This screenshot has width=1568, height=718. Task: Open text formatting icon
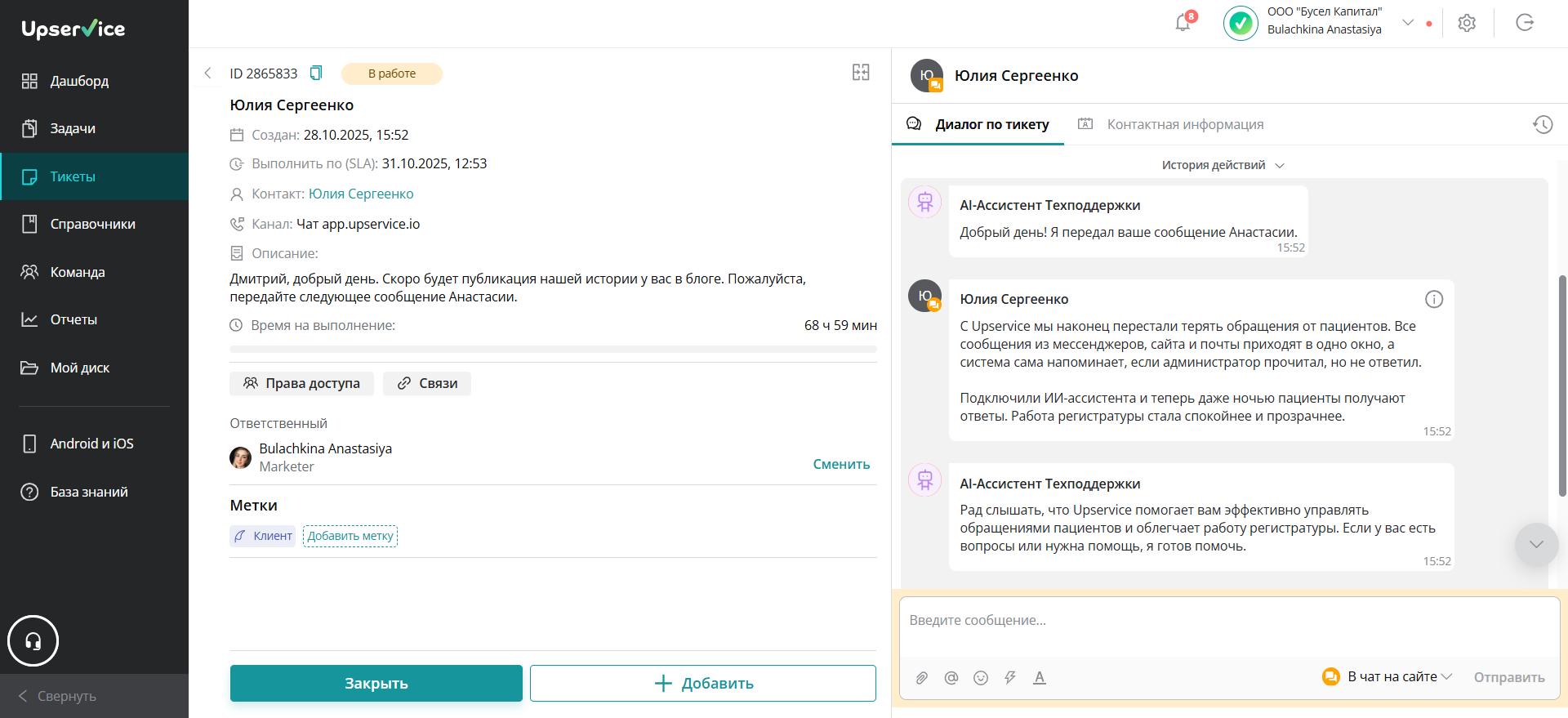point(1040,677)
